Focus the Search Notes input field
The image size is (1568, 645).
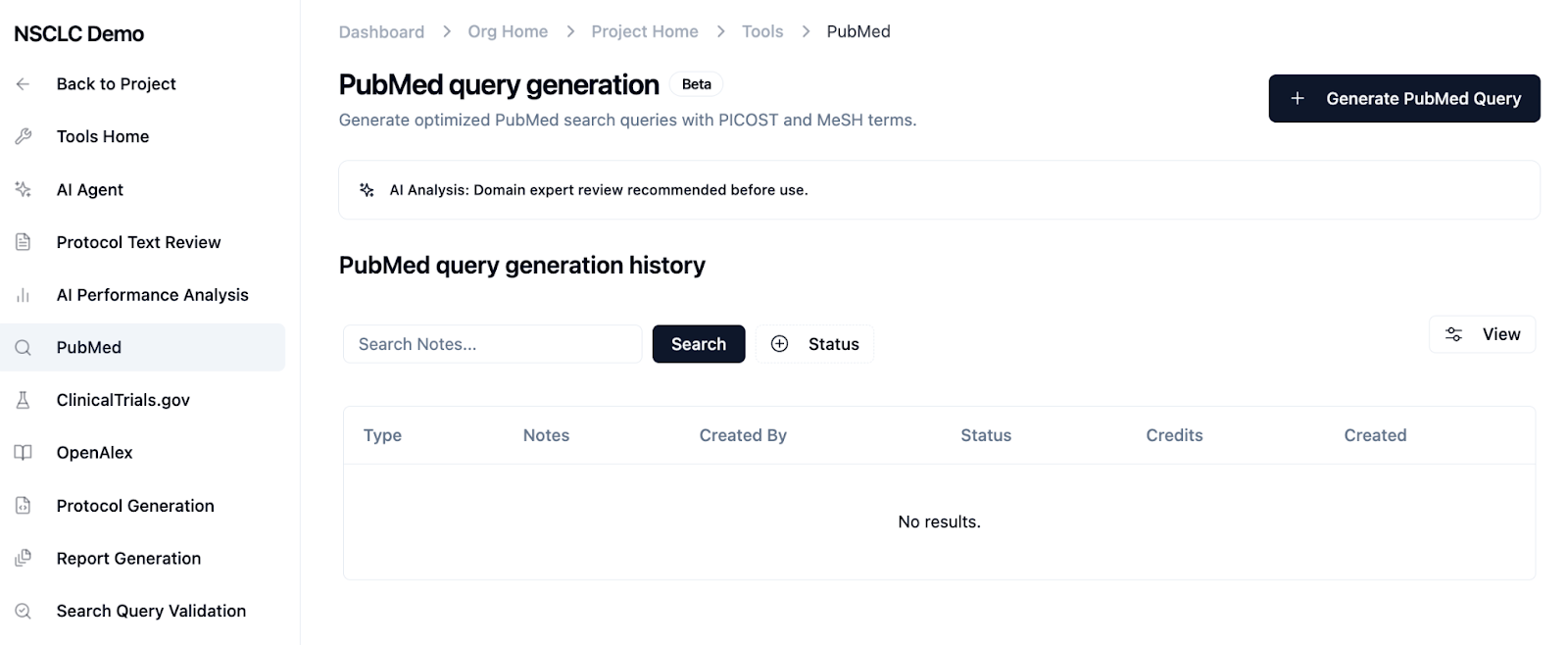coord(492,344)
